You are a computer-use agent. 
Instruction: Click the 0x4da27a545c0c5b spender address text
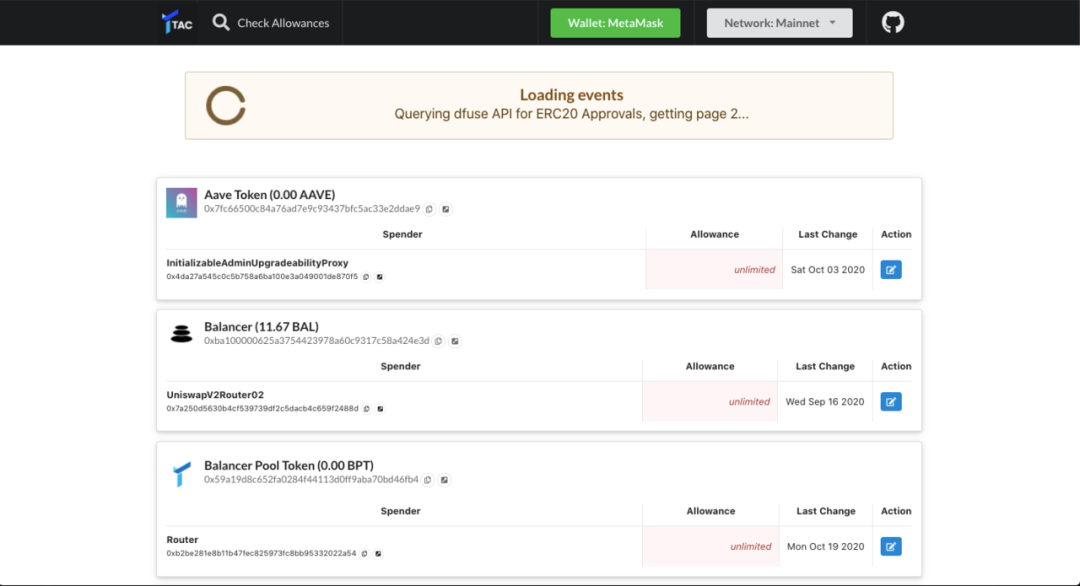click(262, 277)
